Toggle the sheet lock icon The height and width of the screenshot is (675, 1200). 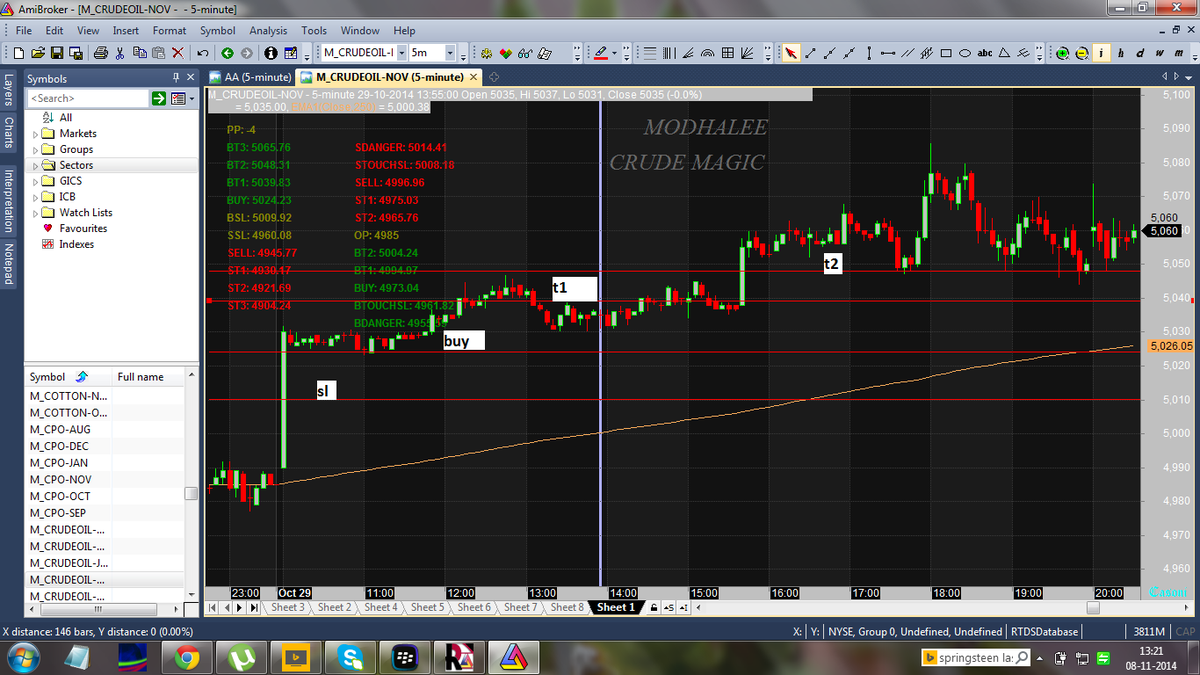click(x=654, y=607)
